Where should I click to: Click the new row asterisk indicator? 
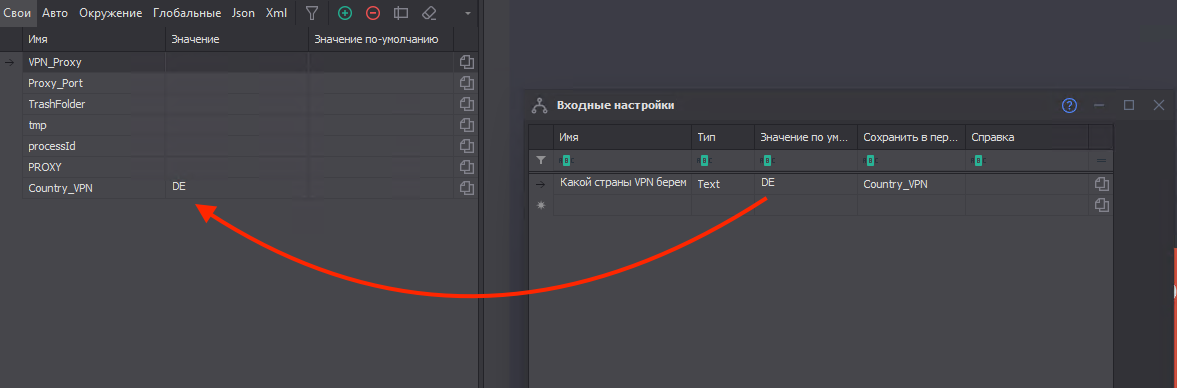tap(541, 205)
